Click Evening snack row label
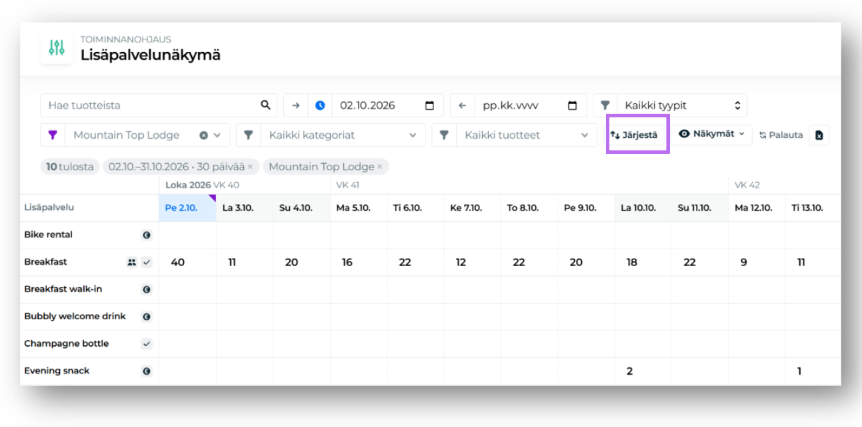 point(57,371)
